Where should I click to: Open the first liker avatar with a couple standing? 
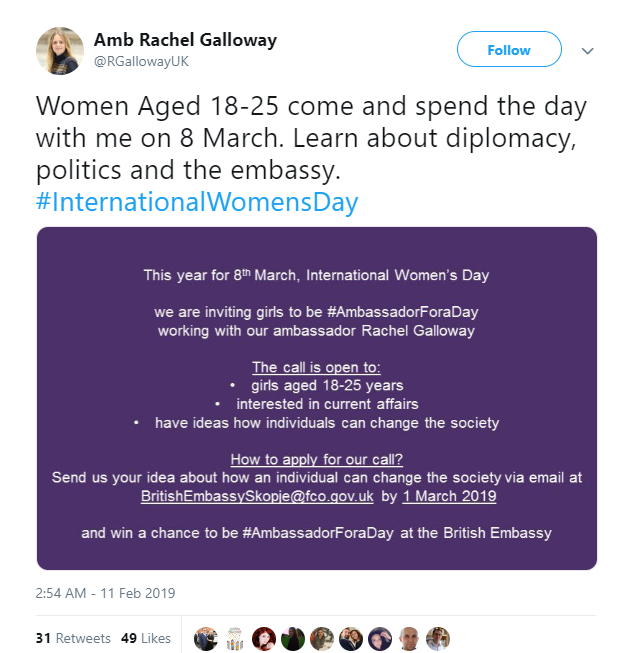(x=206, y=638)
